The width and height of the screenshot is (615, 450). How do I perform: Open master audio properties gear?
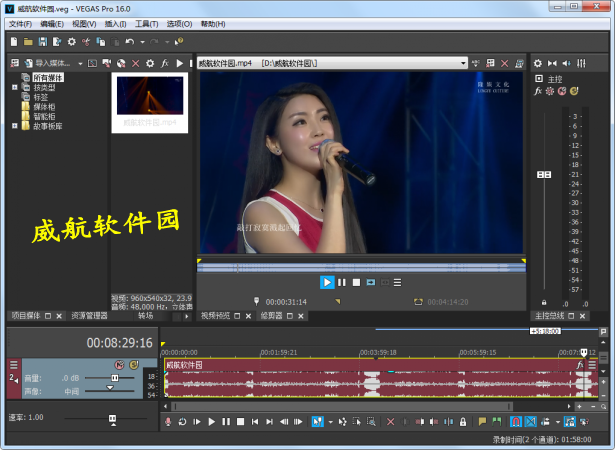coord(538,63)
